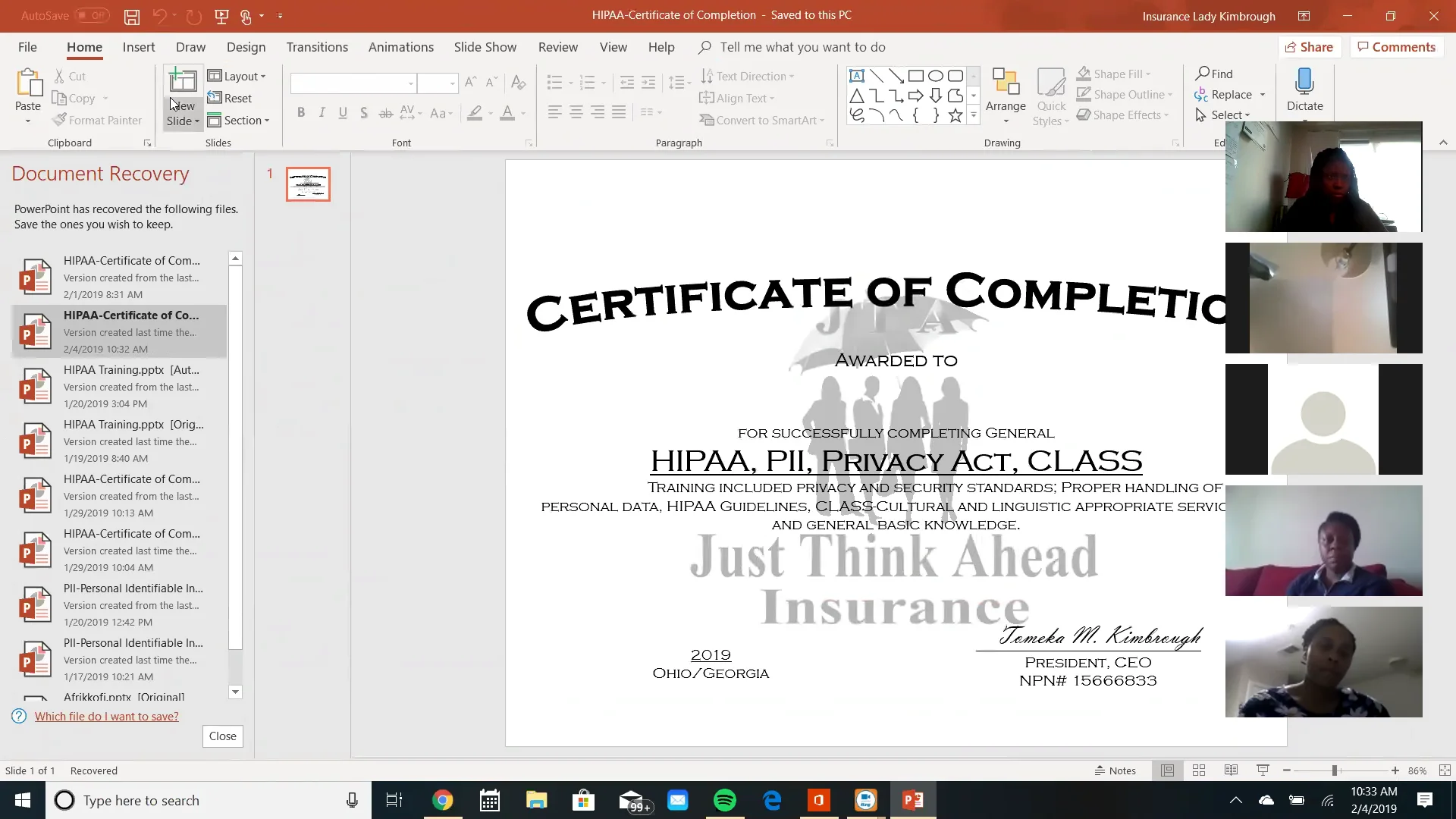Viewport: 1456px width, 819px height.
Task: Select slide 1 thumbnail
Action: [x=308, y=184]
